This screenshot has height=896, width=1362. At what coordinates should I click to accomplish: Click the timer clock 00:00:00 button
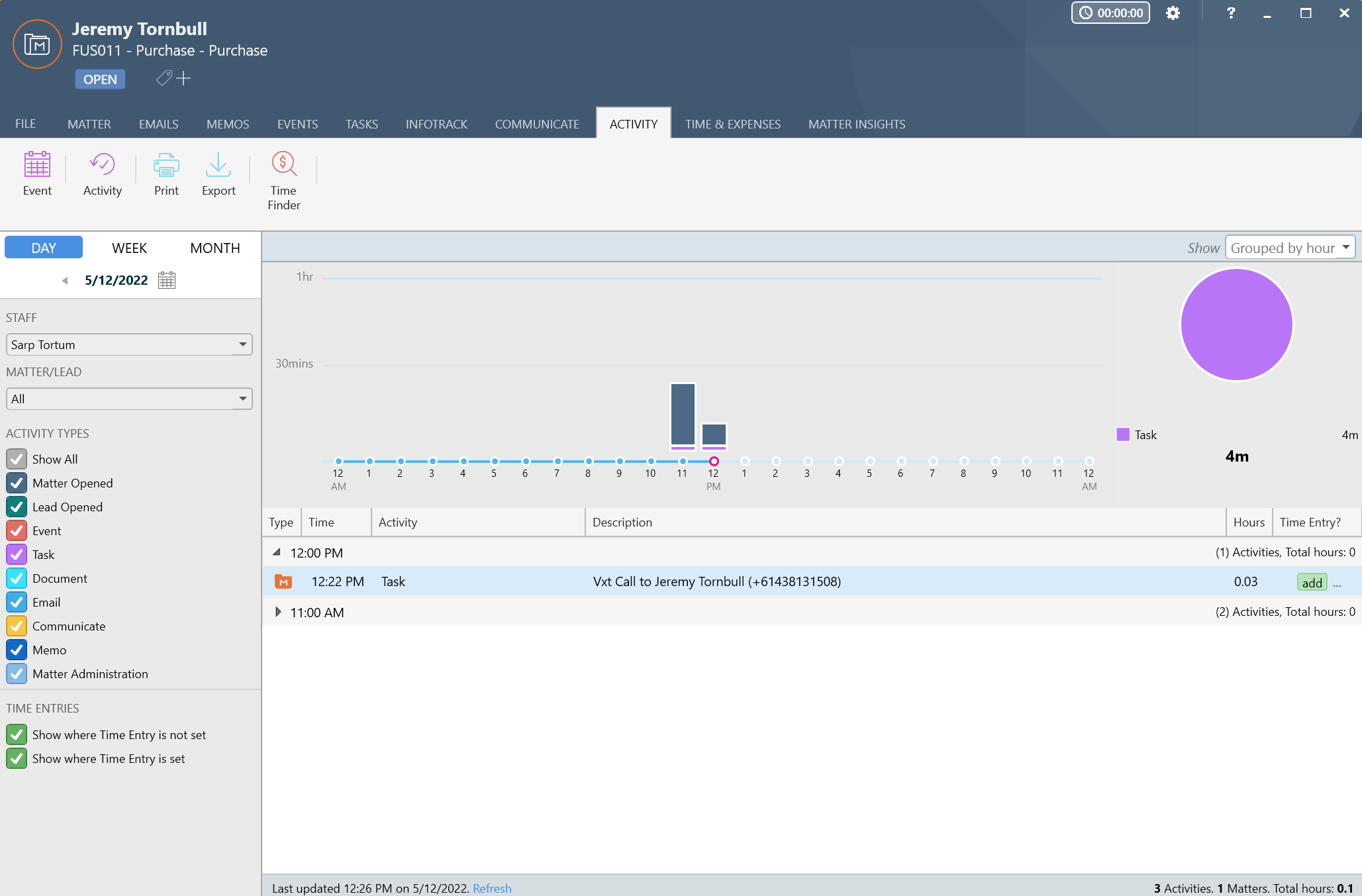(x=1110, y=13)
